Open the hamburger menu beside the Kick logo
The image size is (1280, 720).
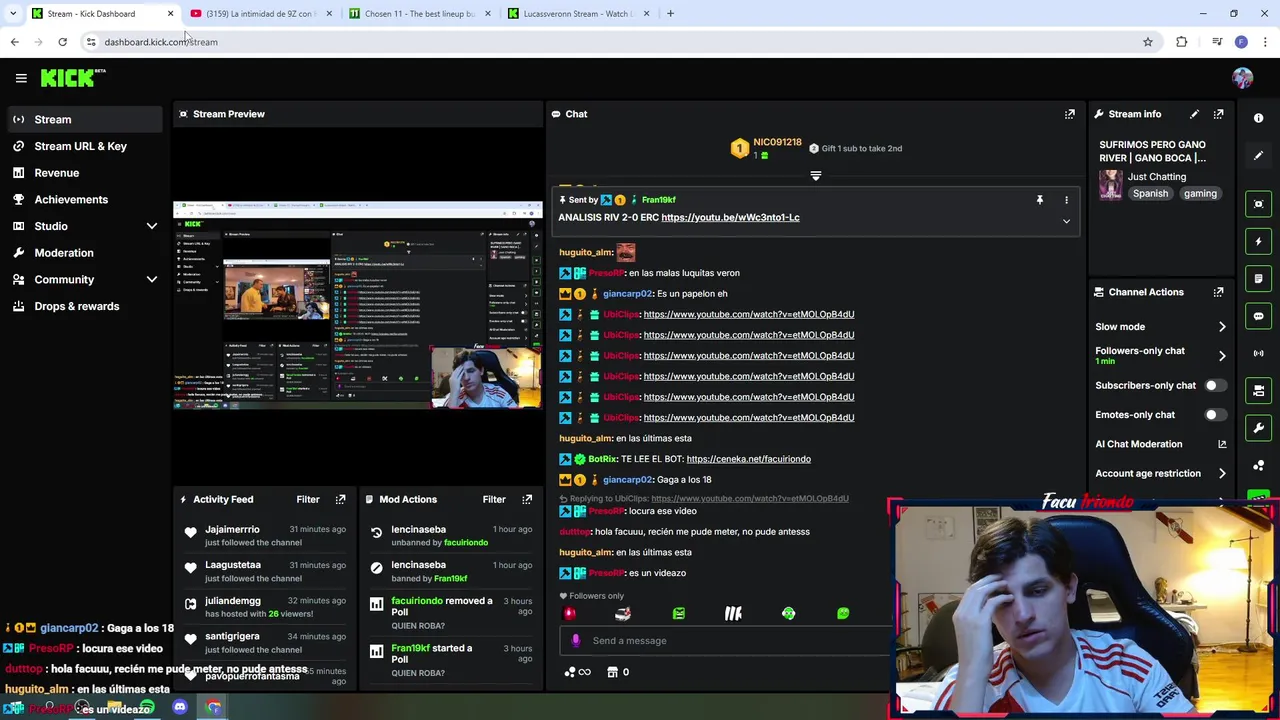click(x=21, y=78)
